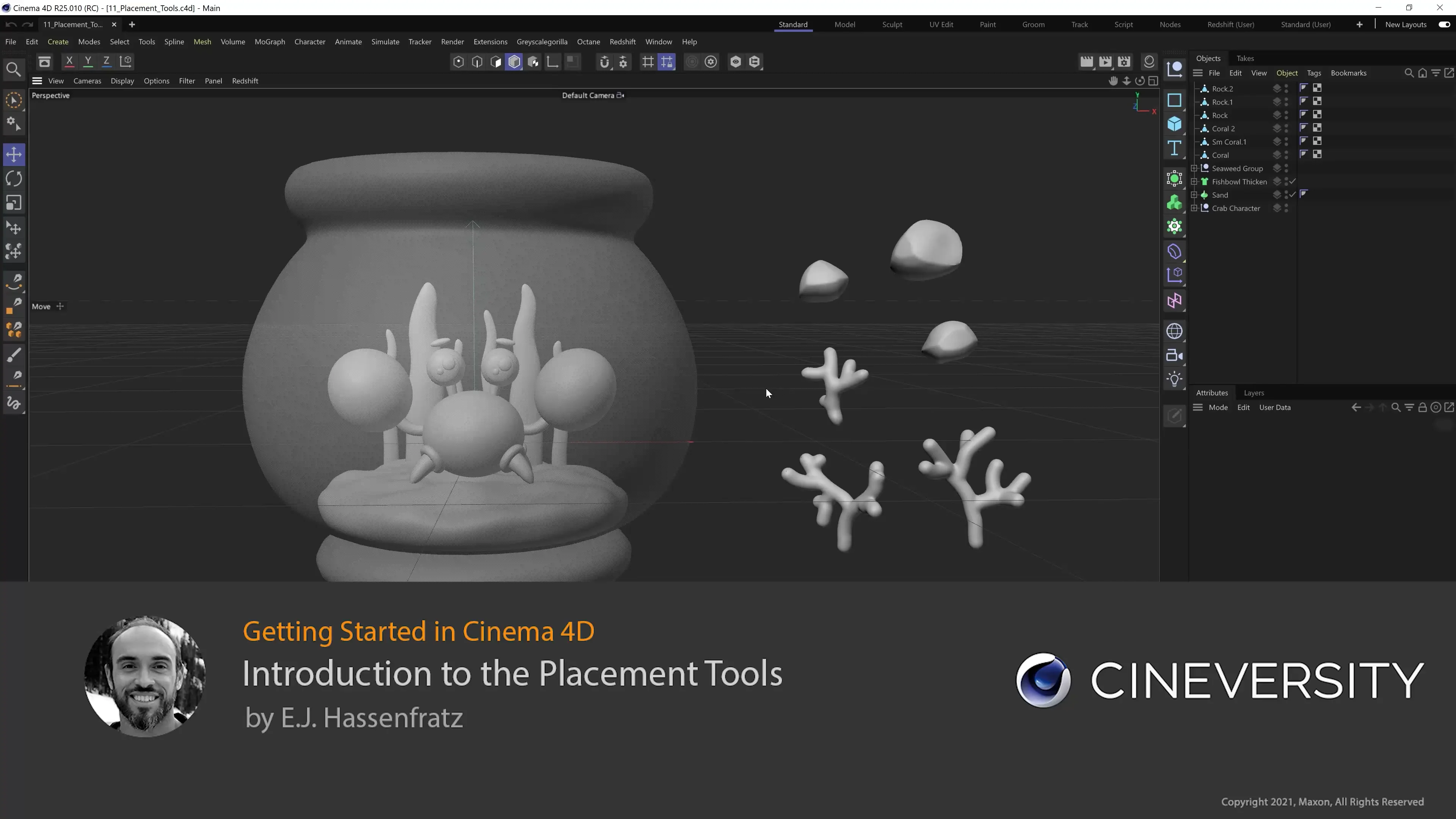Toggle the New Layouts switch
1456x819 pixels.
(1444, 24)
